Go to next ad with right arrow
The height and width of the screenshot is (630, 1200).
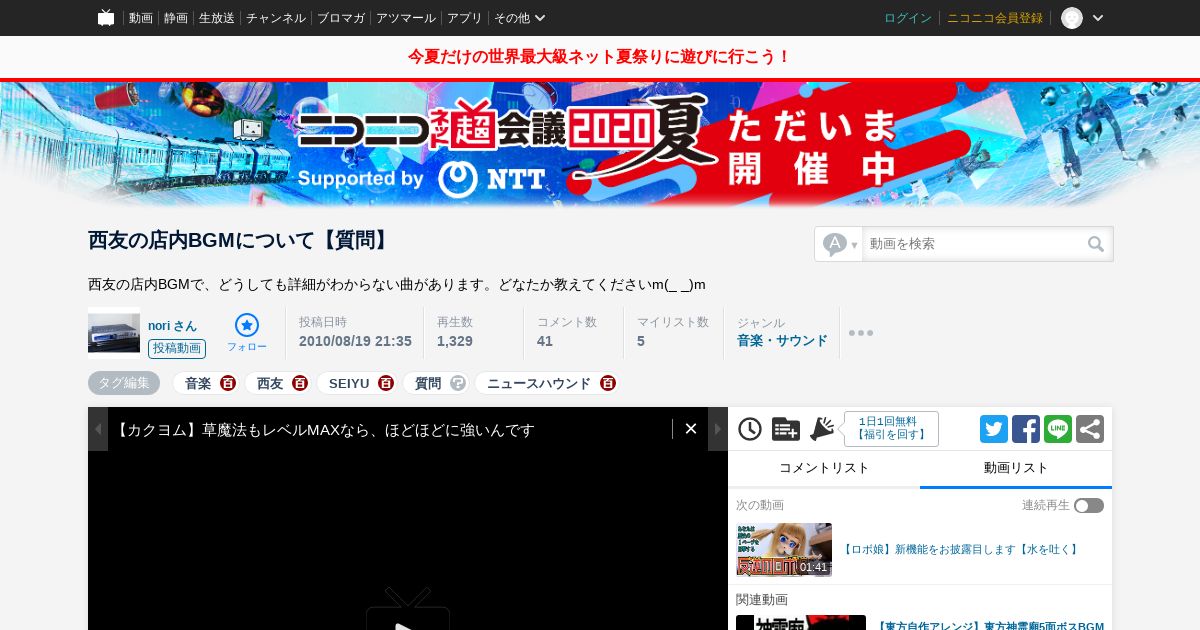pyautogui.click(x=718, y=429)
